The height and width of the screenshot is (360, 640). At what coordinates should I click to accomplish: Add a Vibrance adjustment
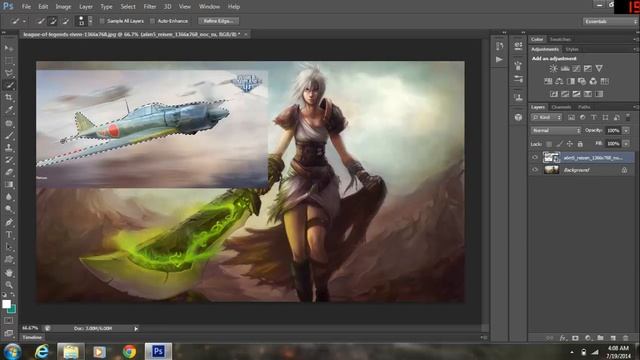click(599, 69)
